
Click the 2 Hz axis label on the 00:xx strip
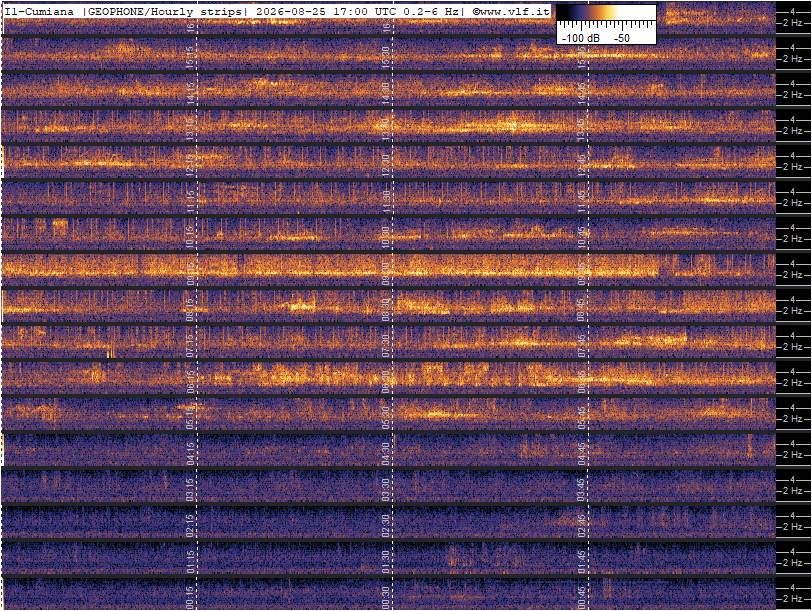pyautogui.click(x=792, y=599)
